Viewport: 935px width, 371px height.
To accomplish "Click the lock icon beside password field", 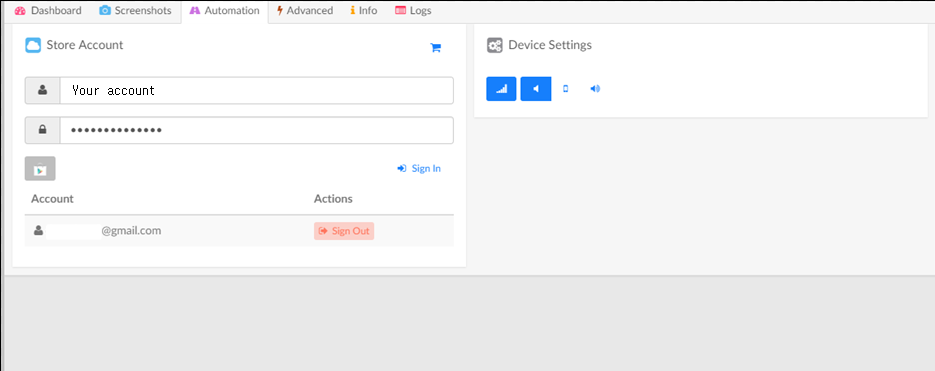I will (x=42, y=130).
